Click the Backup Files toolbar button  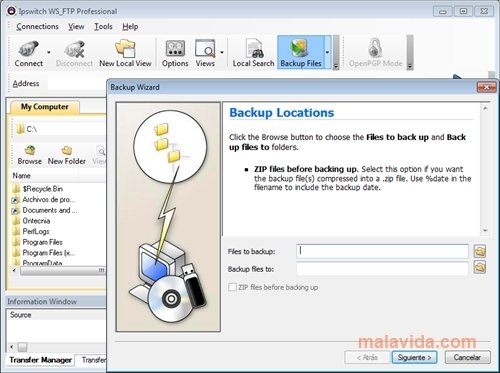pyautogui.click(x=301, y=53)
